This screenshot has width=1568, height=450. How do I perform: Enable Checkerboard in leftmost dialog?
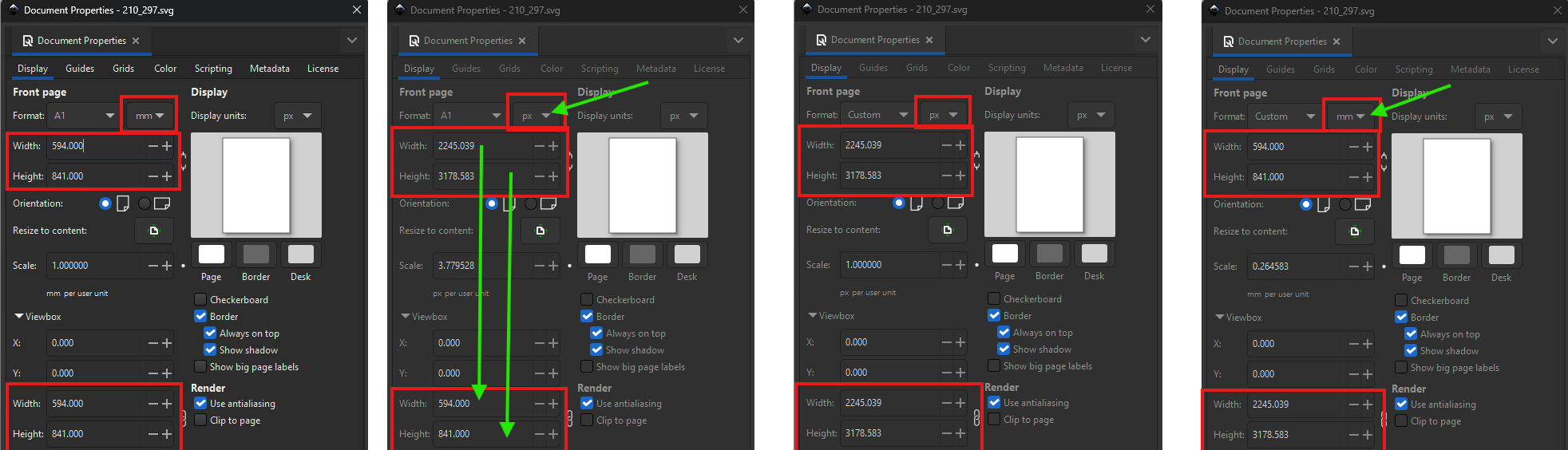click(200, 300)
